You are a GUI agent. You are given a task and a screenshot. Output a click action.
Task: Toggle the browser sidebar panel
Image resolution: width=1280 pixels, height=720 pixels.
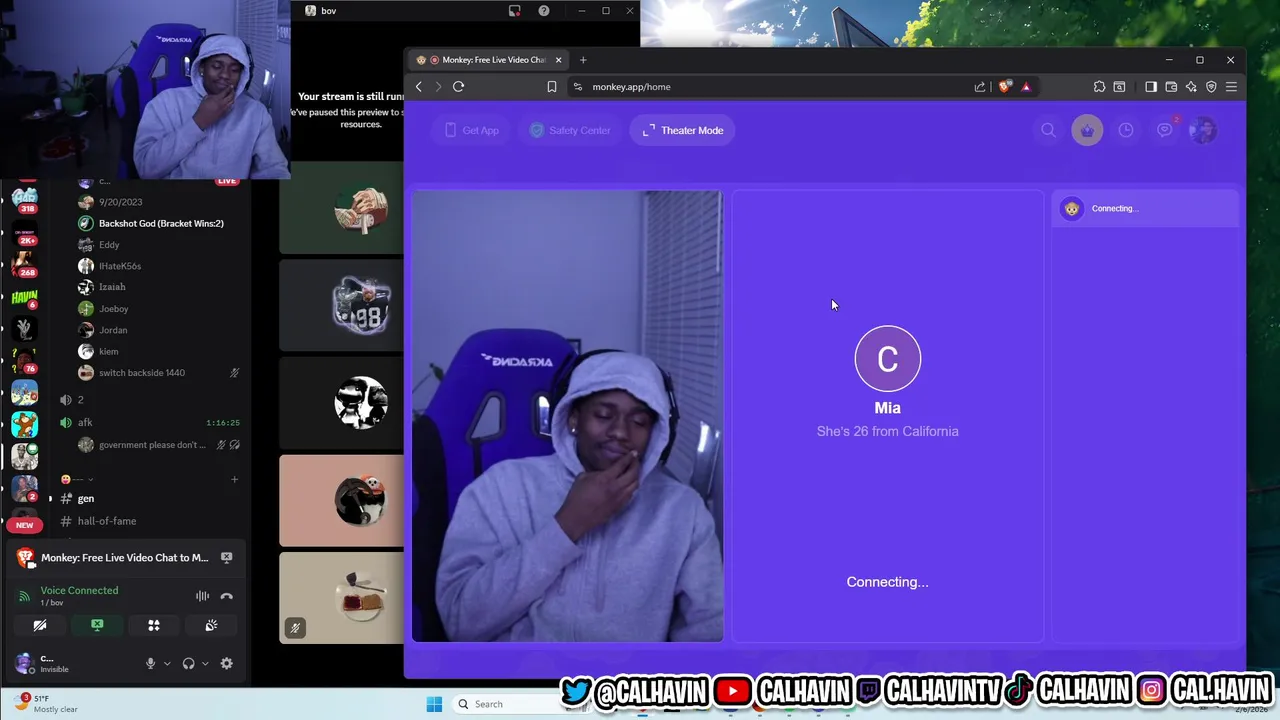(1151, 87)
